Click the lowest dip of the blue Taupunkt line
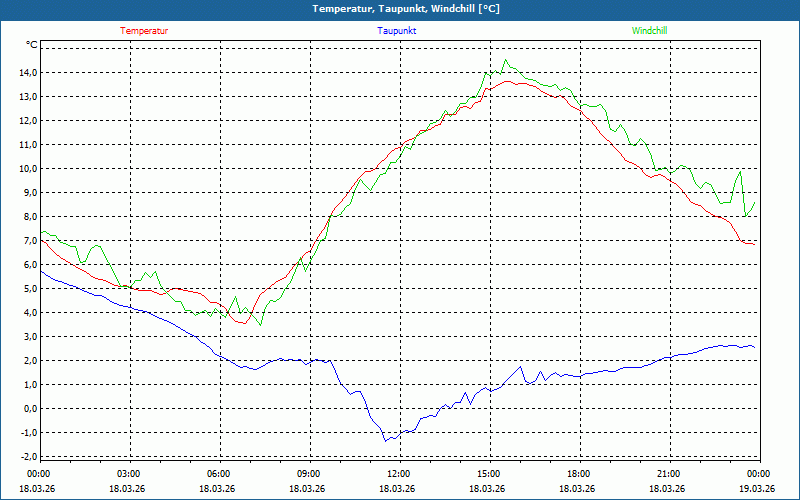800x500 pixels. click(386, 440)
